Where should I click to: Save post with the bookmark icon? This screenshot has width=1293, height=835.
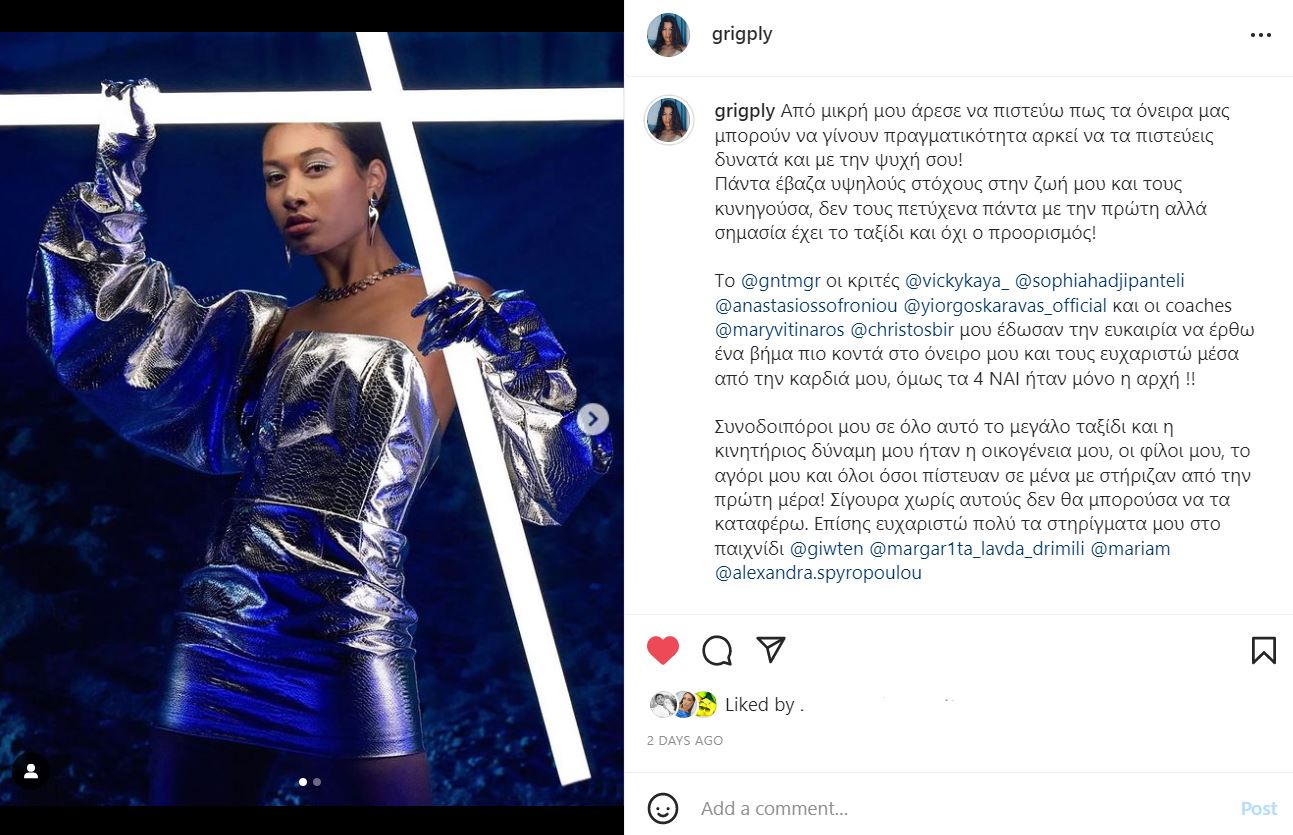click(1264, 650)
